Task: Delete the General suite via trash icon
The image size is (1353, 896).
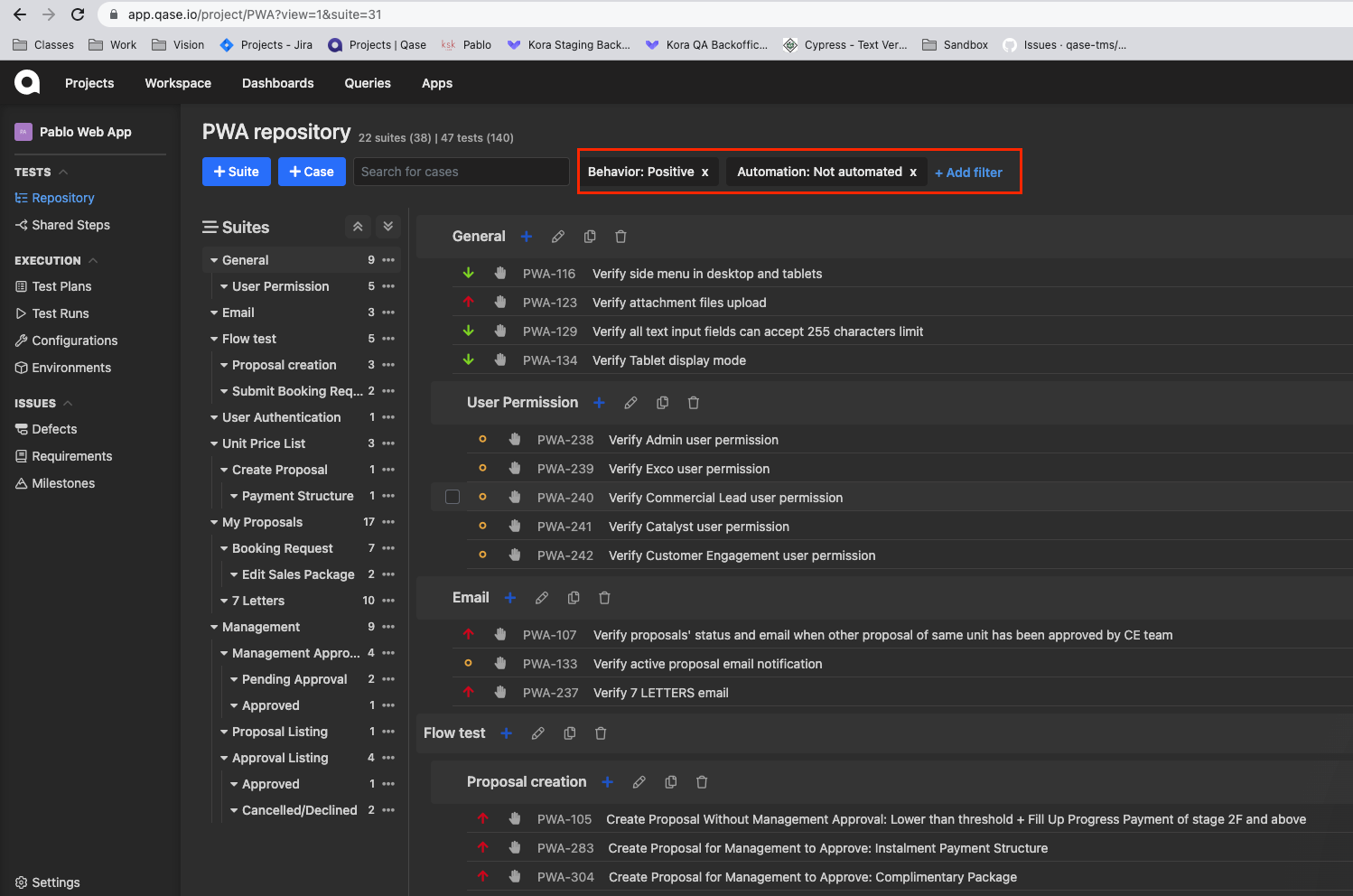Action: pyautogui.click(x=621, y=237)
